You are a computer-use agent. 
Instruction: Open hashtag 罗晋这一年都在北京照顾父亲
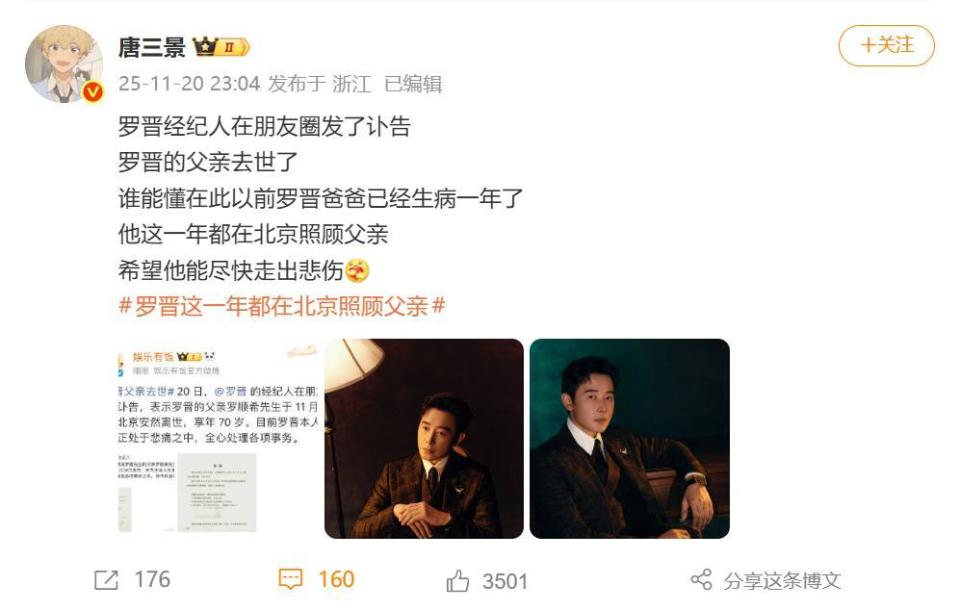coord(282,306)
